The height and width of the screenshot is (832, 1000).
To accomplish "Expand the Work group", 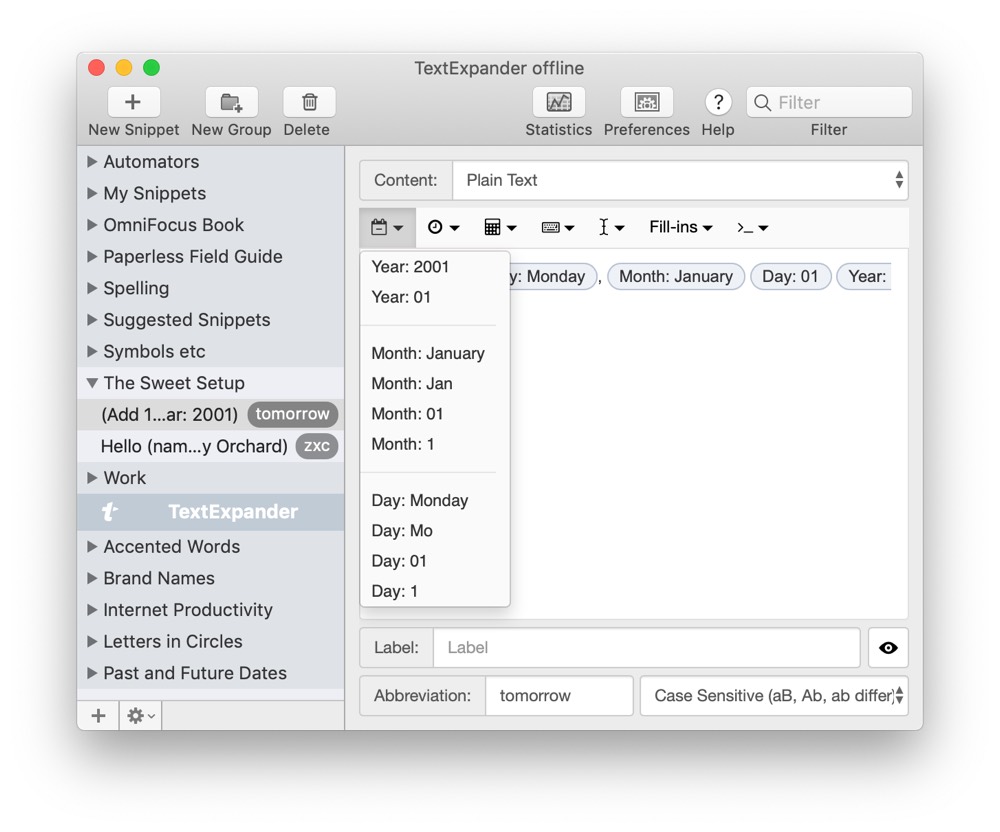I will [92, 478].
